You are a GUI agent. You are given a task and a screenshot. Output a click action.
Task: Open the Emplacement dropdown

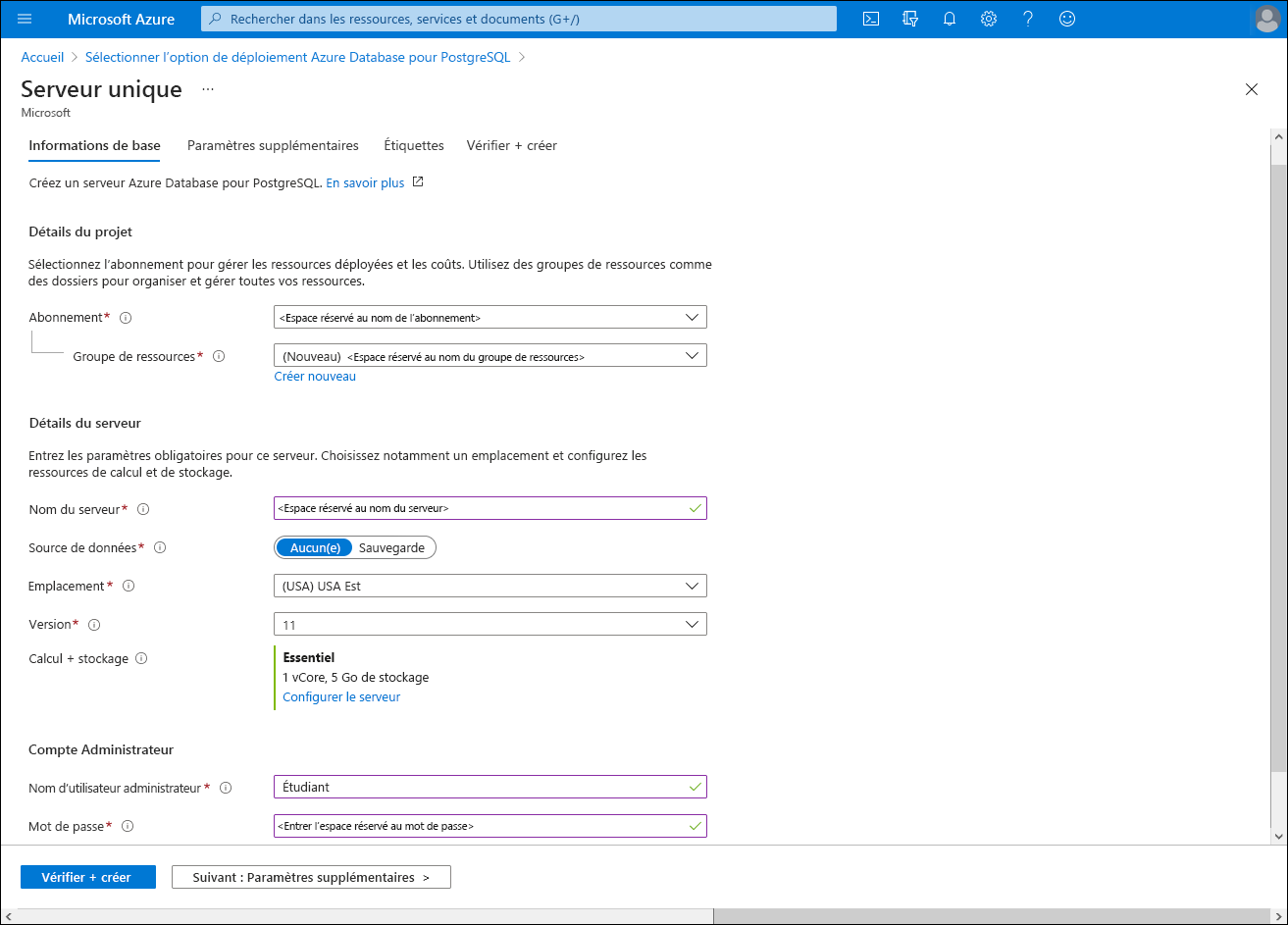pos(490,586)
